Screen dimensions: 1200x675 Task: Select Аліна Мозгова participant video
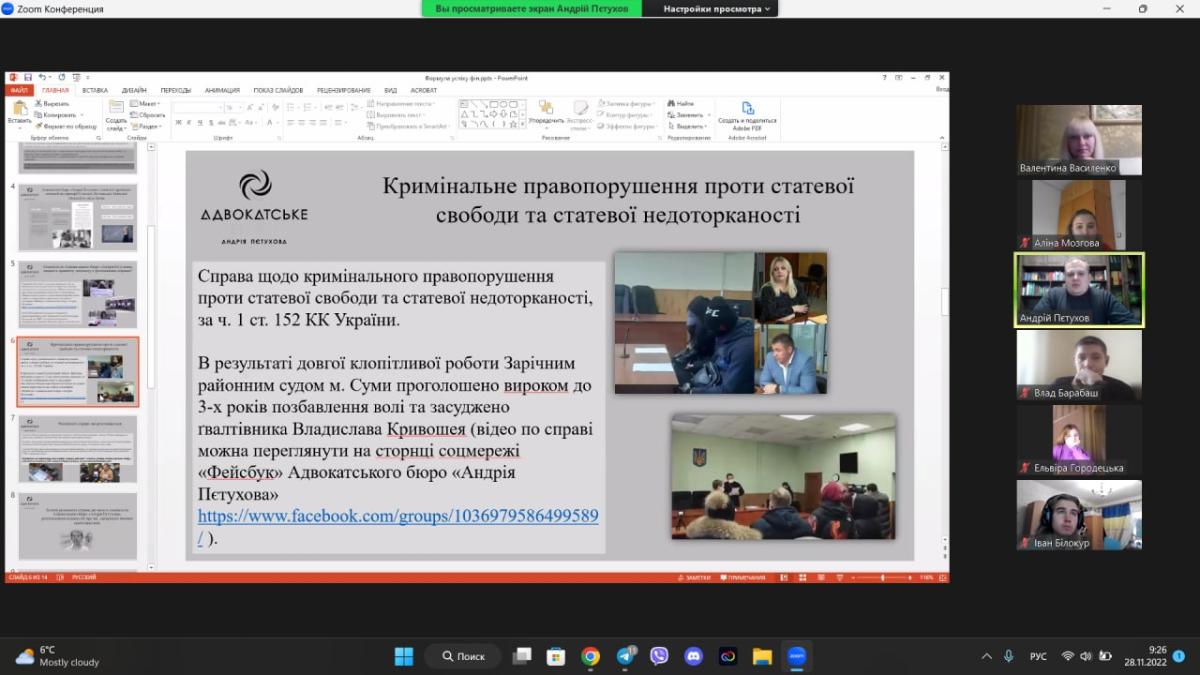1079,215
